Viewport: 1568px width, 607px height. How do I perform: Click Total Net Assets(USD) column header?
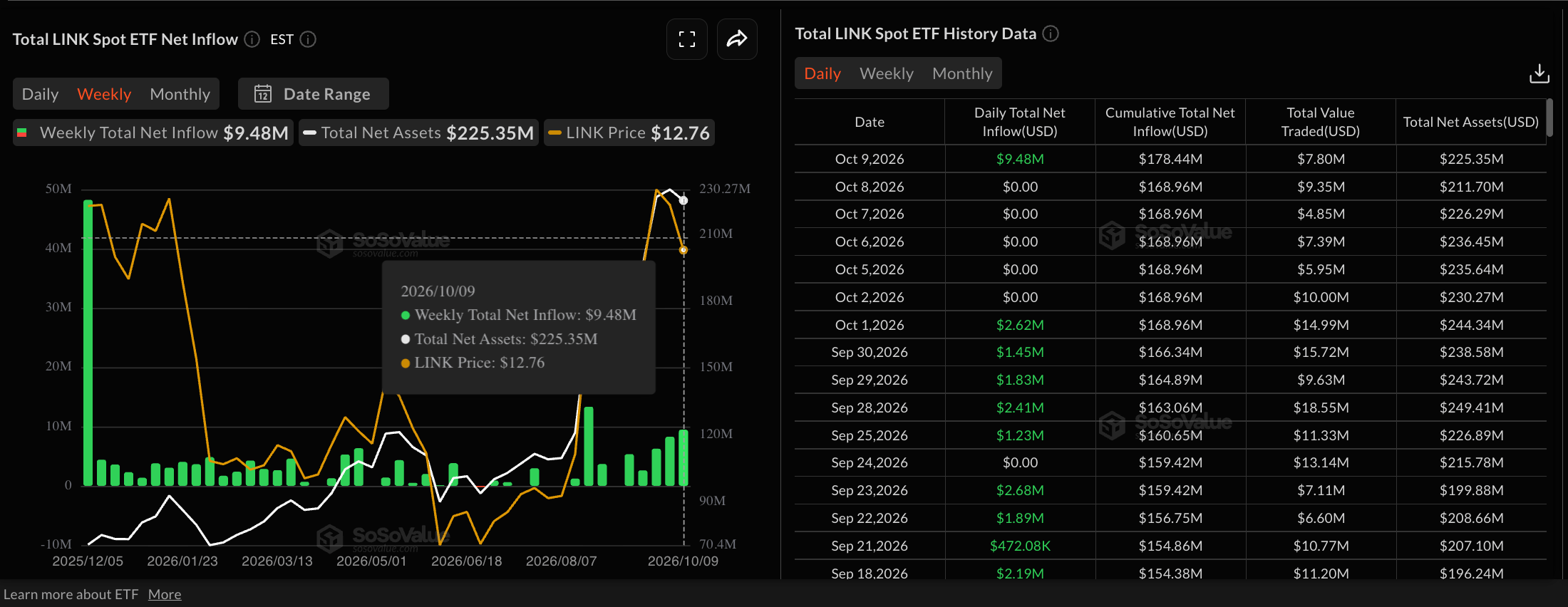coord(1471,122)
